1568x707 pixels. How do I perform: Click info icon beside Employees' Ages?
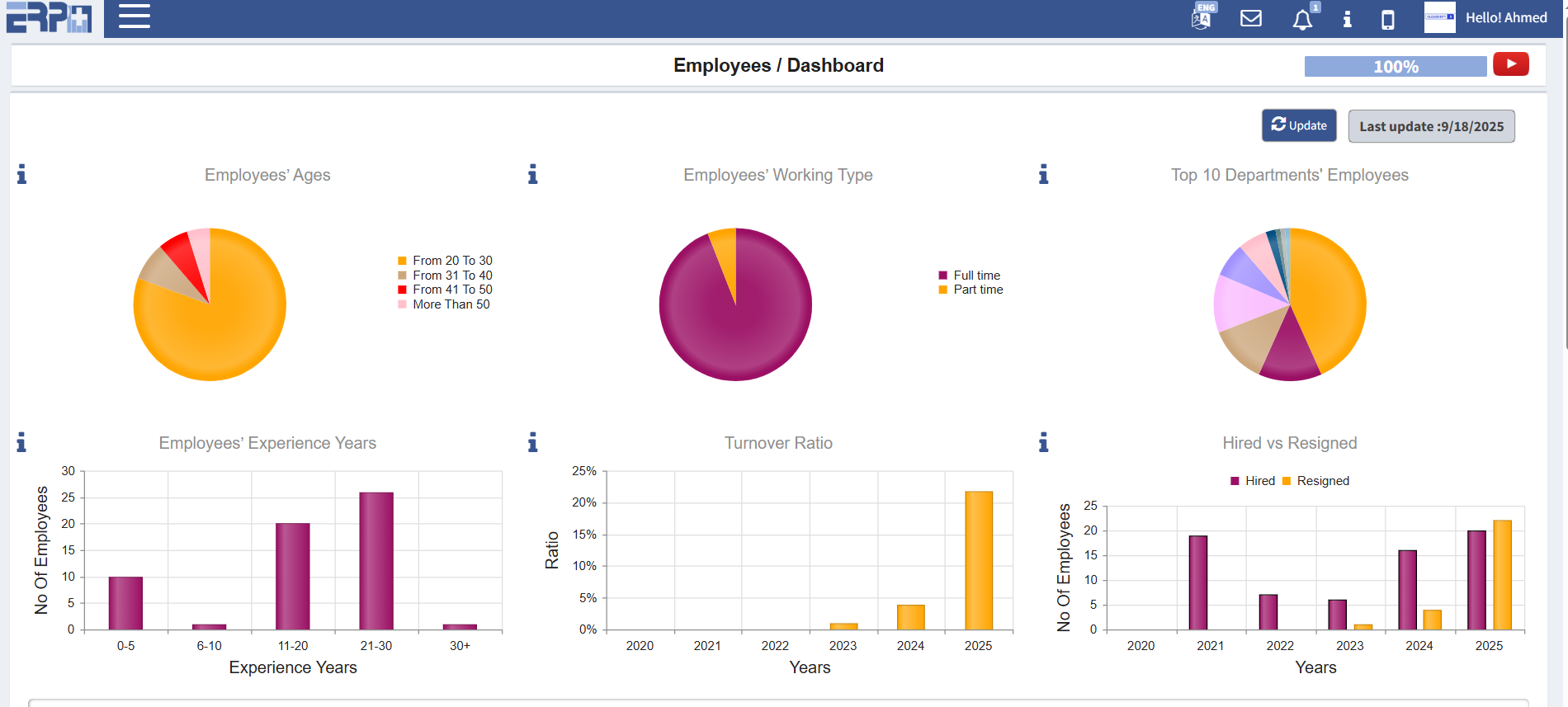(x=22, y=174)
